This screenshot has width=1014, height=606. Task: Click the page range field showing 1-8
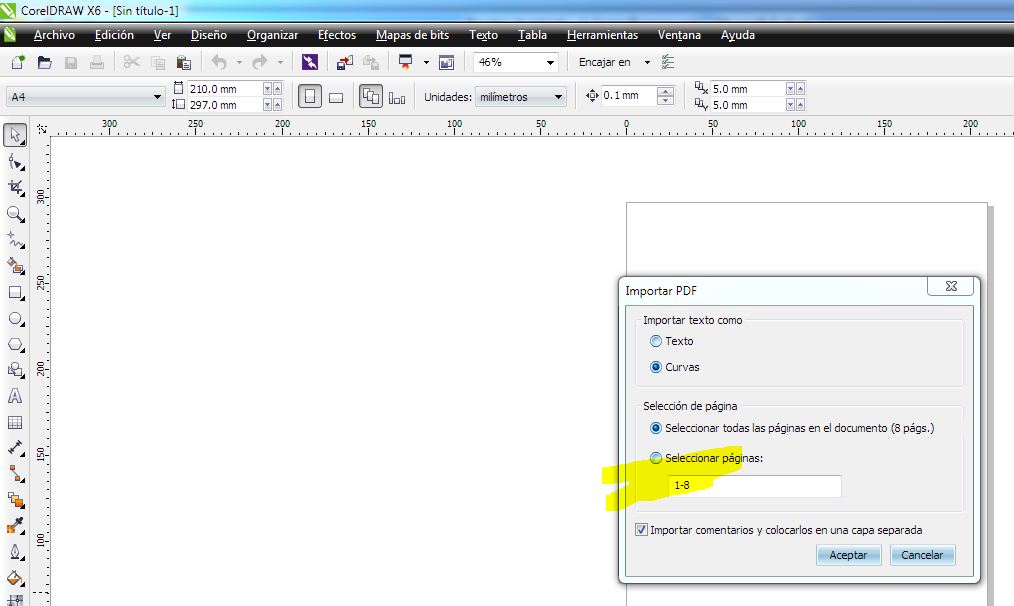pyautogui.click(x=755, y=486)
